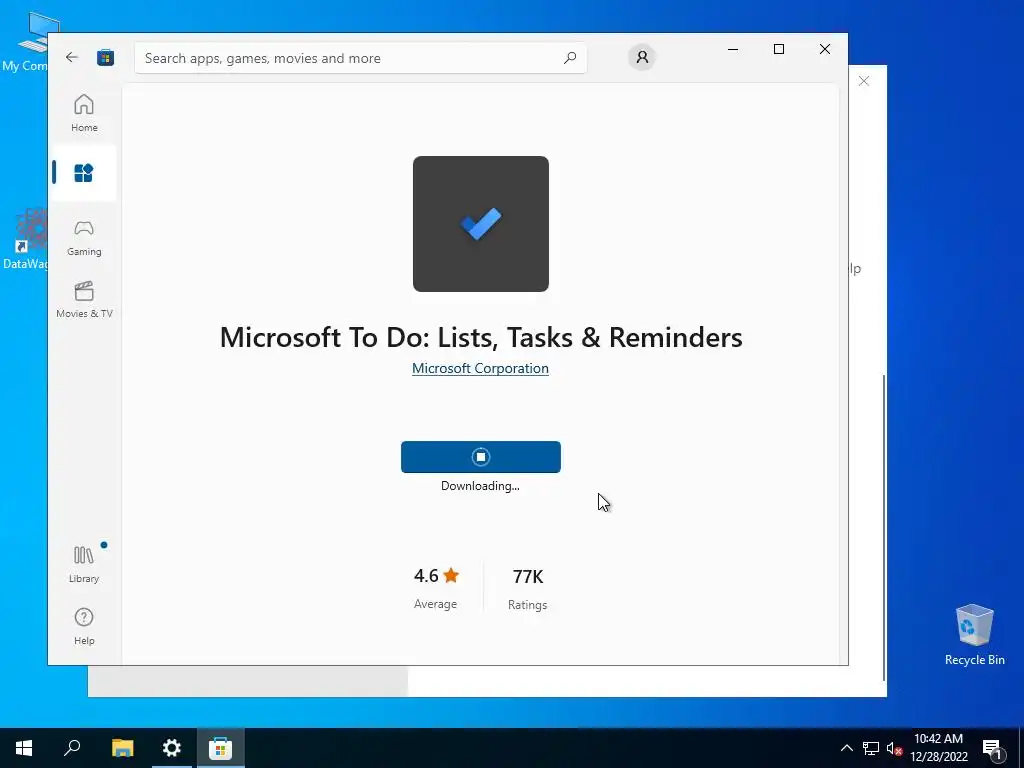Viewport: 1024px width, 768px height.
Task: Open the Movies & TV section
Action: 84,300
